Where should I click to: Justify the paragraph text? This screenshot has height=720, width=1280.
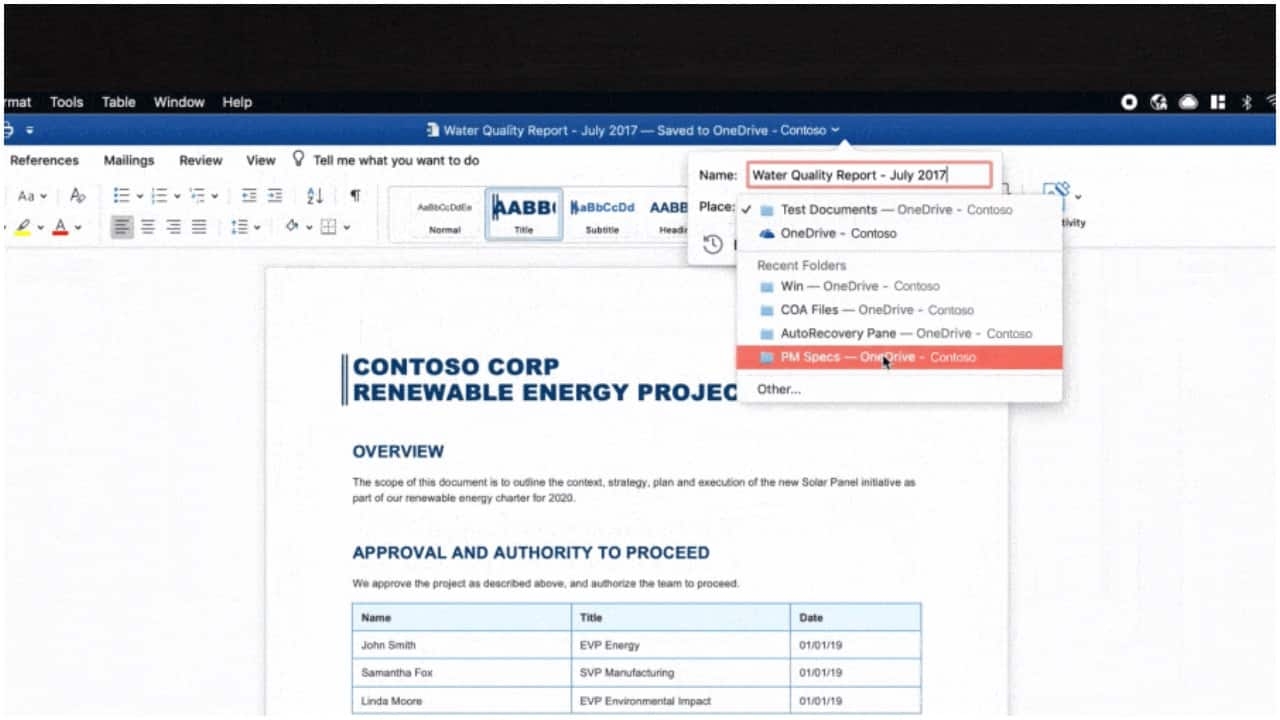tap(199, 227)
